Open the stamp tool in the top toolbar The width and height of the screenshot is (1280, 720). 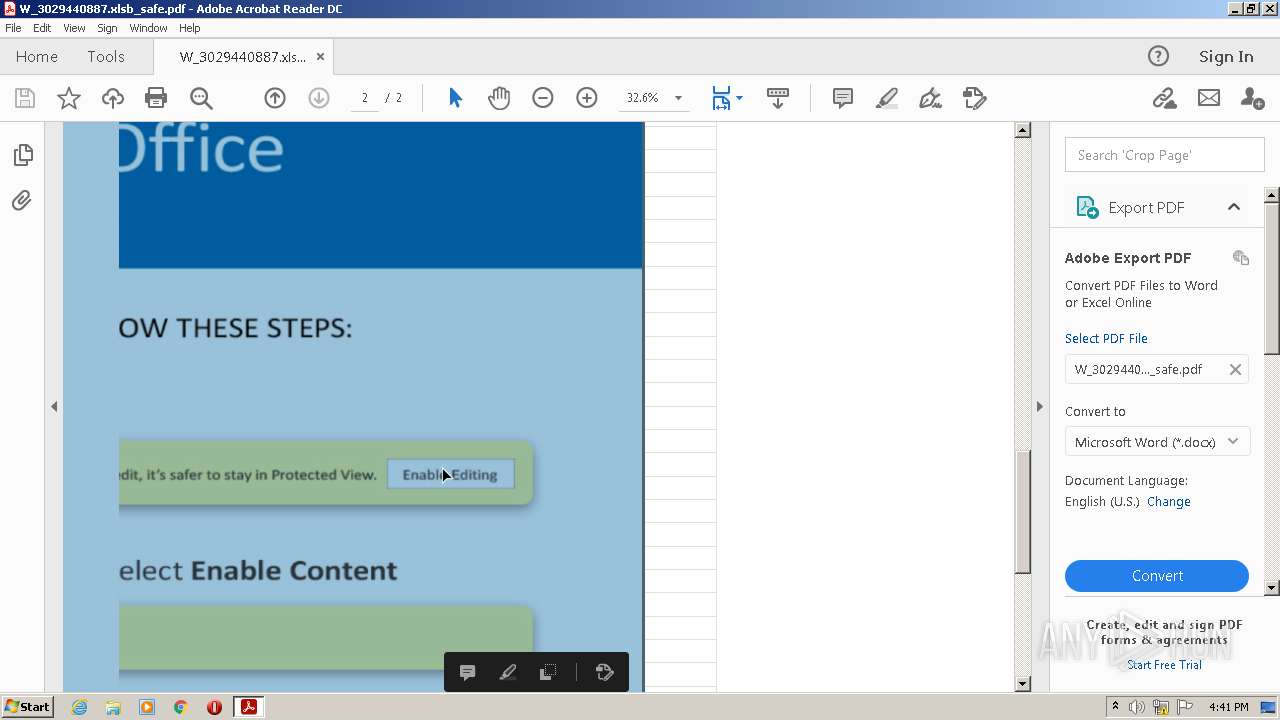coord(975,98)
